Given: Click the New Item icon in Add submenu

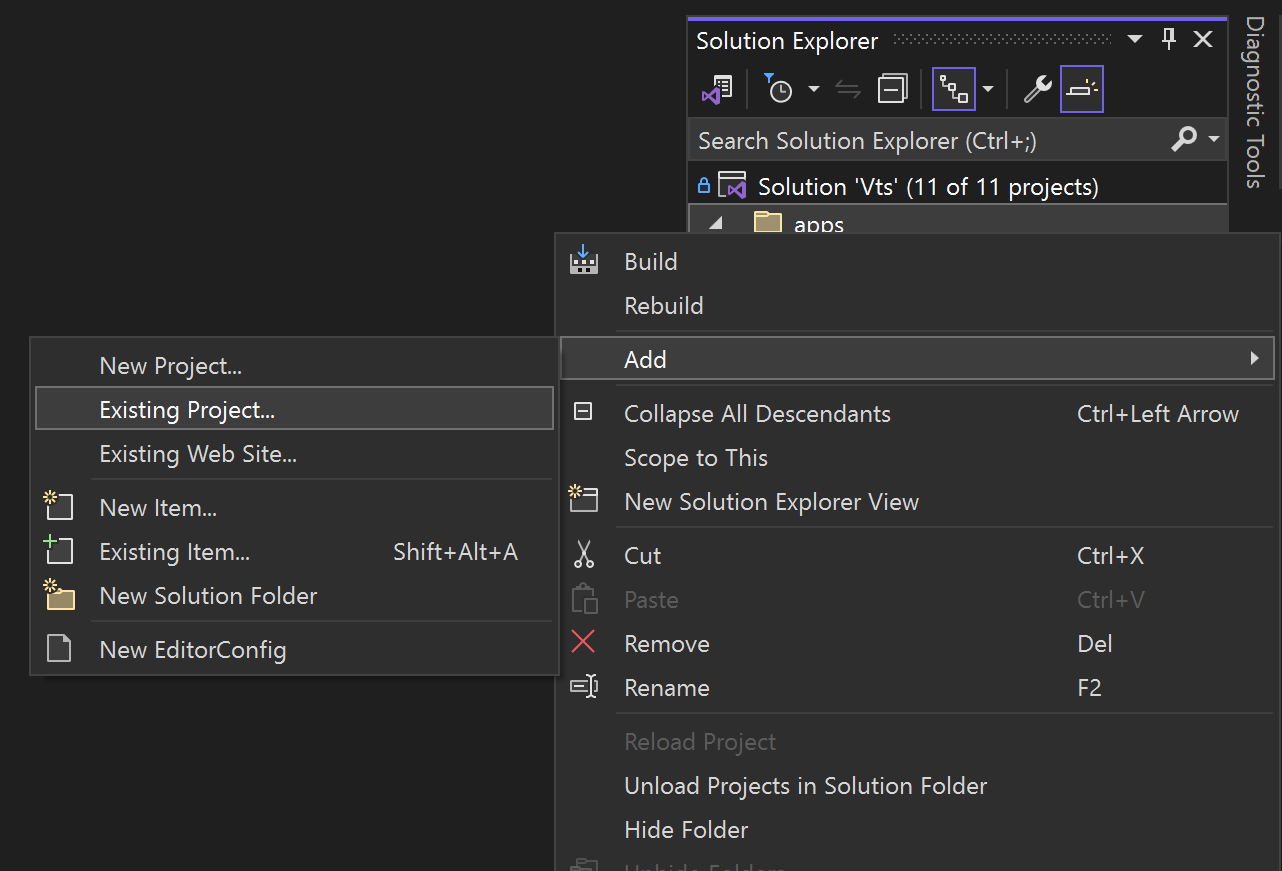Looking at the screenshot, I should [59, 506].
